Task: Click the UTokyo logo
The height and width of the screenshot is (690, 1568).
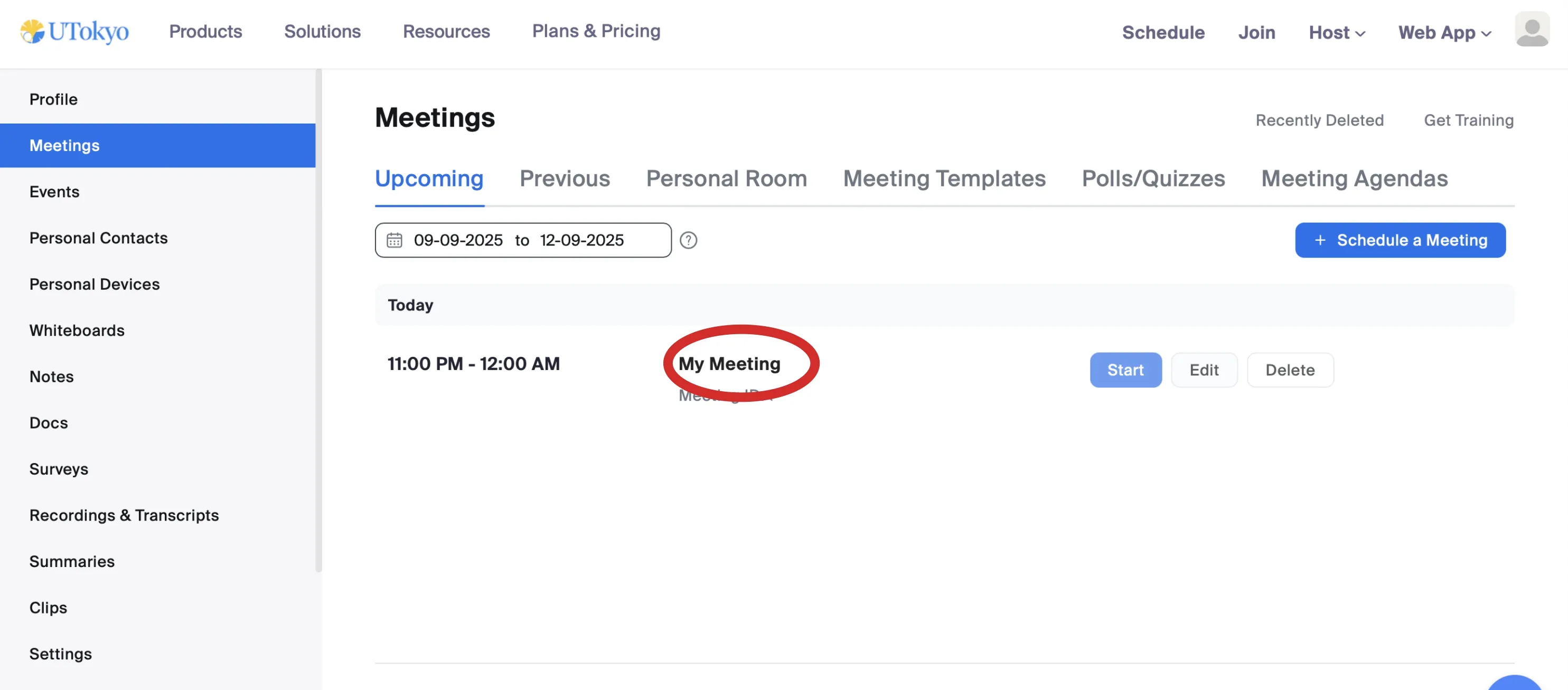Action: [x=74, y=32]
